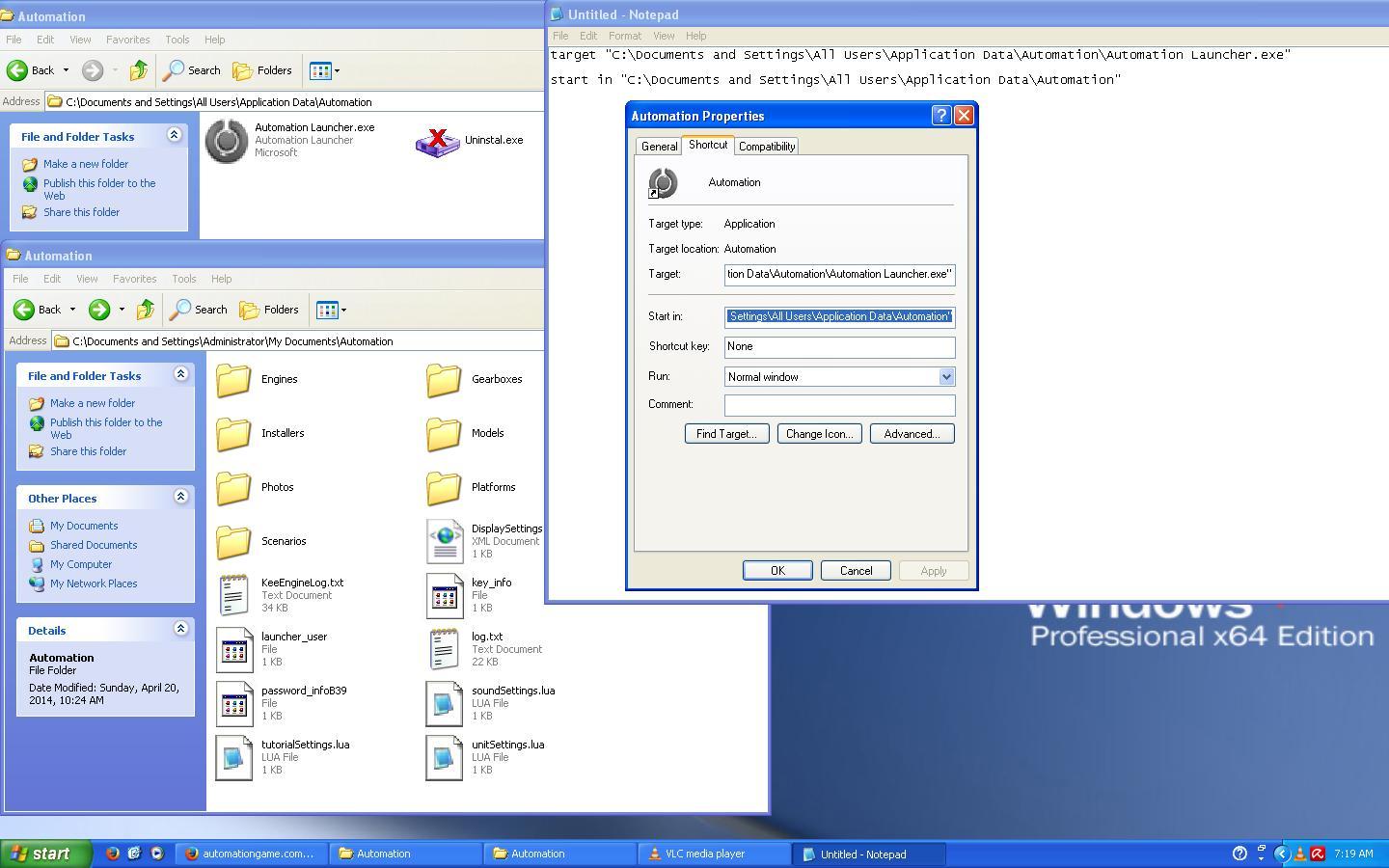The width and height of the screenshot is (1389, 868).
Task: Click the Up folder icon in the lower Explorer window
Action: (146, 310)
